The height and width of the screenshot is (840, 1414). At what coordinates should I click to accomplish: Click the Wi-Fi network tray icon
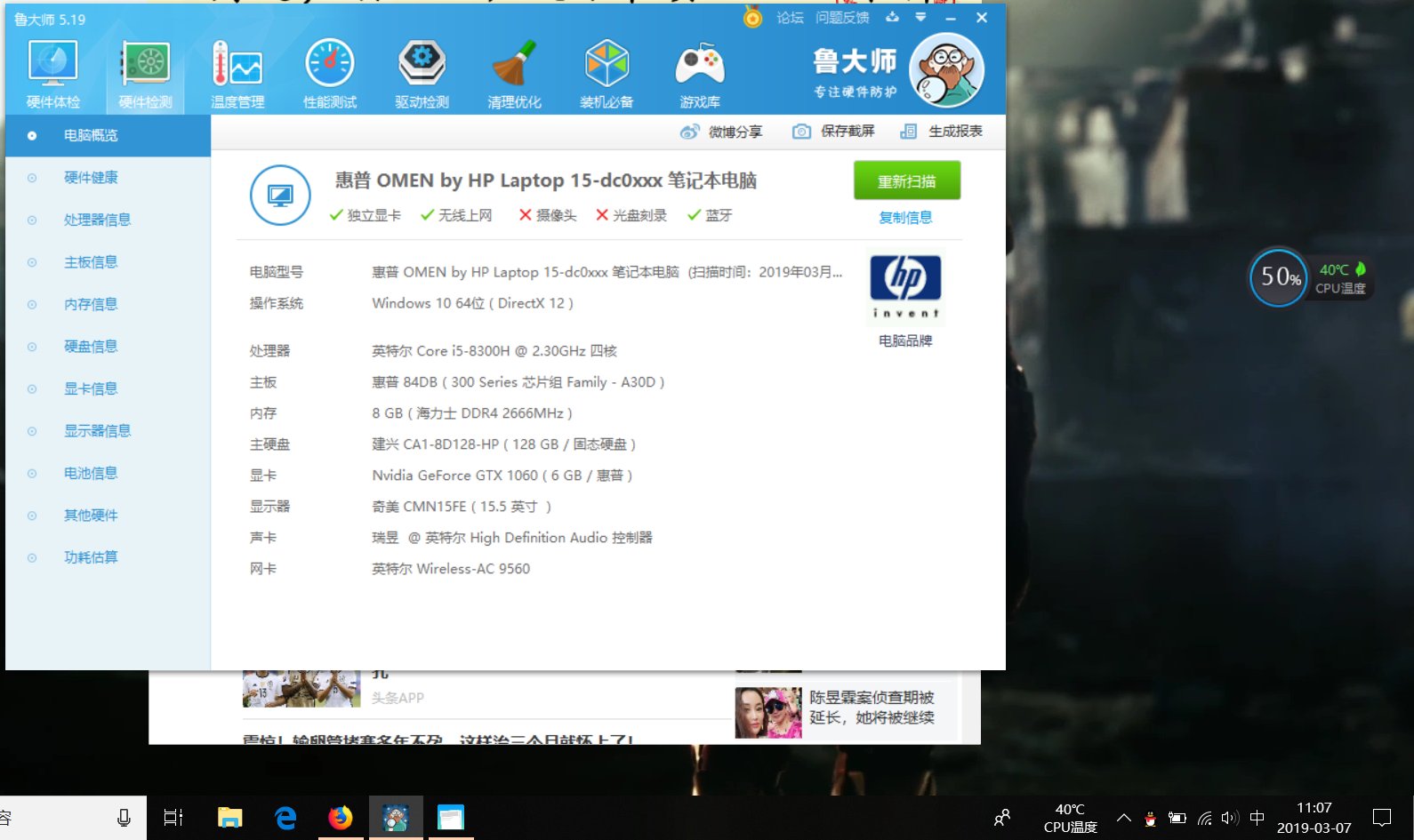pos(1204,818)
